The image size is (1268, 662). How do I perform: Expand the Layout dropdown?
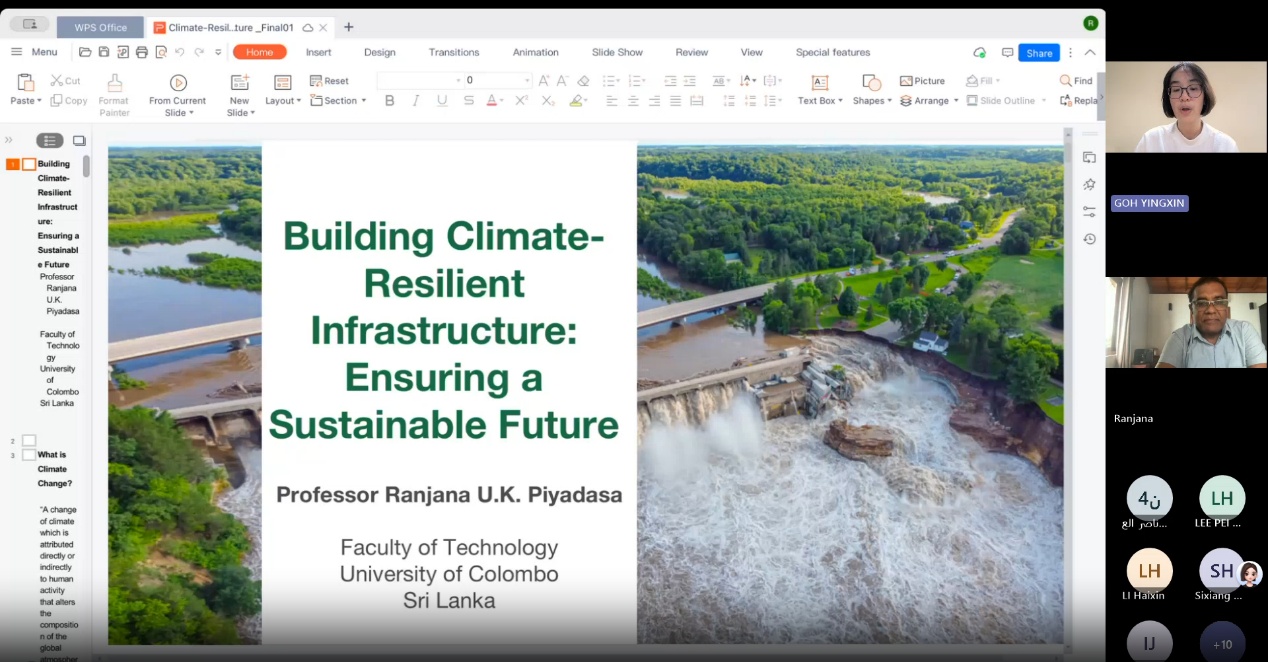[283, 101]
